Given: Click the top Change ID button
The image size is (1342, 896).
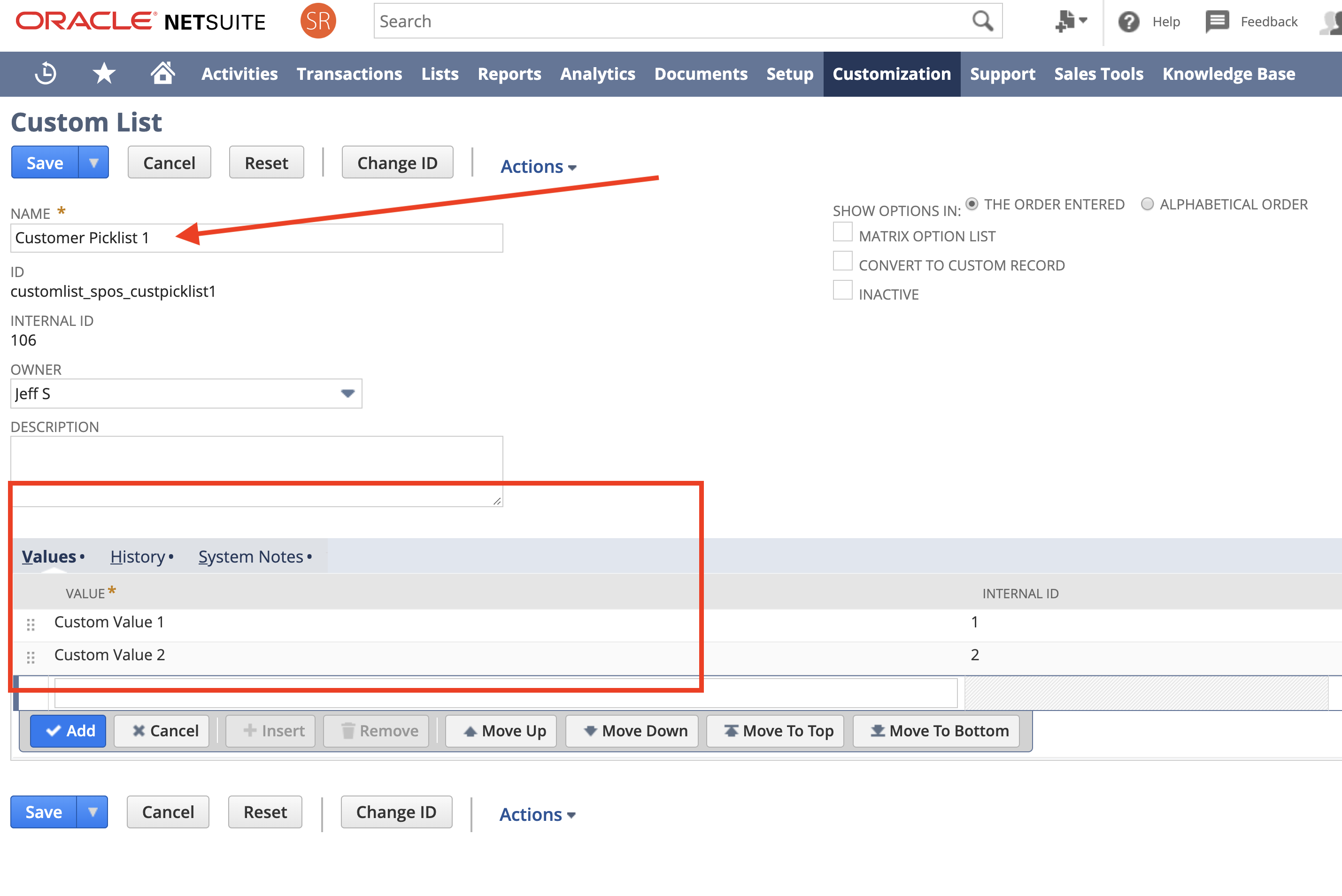Looking at the screenshot, I should tap(397, 163).
